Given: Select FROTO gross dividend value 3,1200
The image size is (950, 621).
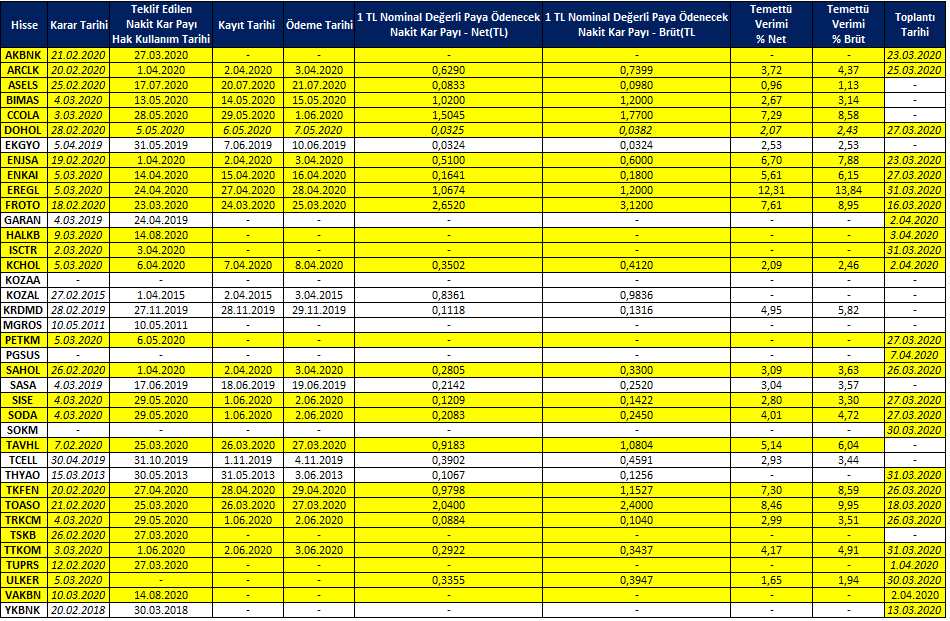Looking at the screenshot, I should pyautogui.click(x=636, y=205).
